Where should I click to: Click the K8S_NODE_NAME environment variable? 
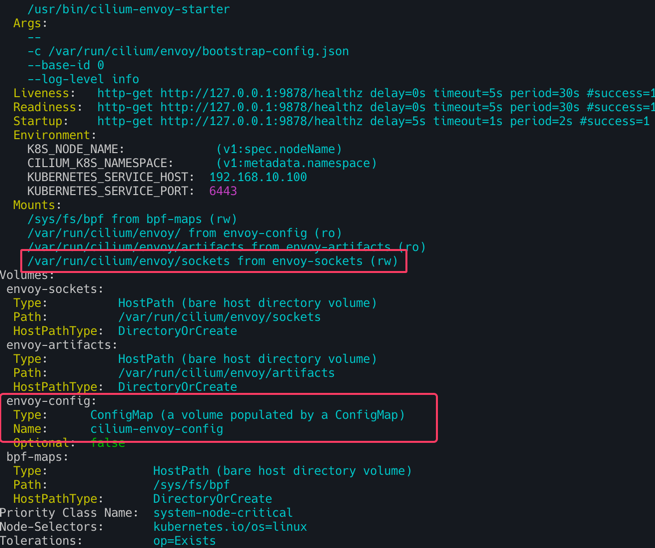pyautogui.click(x=76, y=149)
